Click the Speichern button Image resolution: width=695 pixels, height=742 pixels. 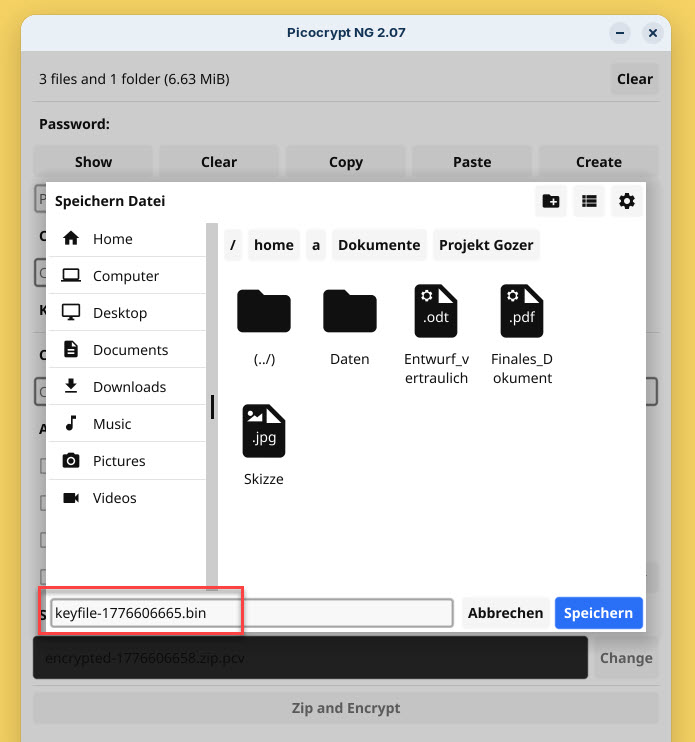coord(598,613)
